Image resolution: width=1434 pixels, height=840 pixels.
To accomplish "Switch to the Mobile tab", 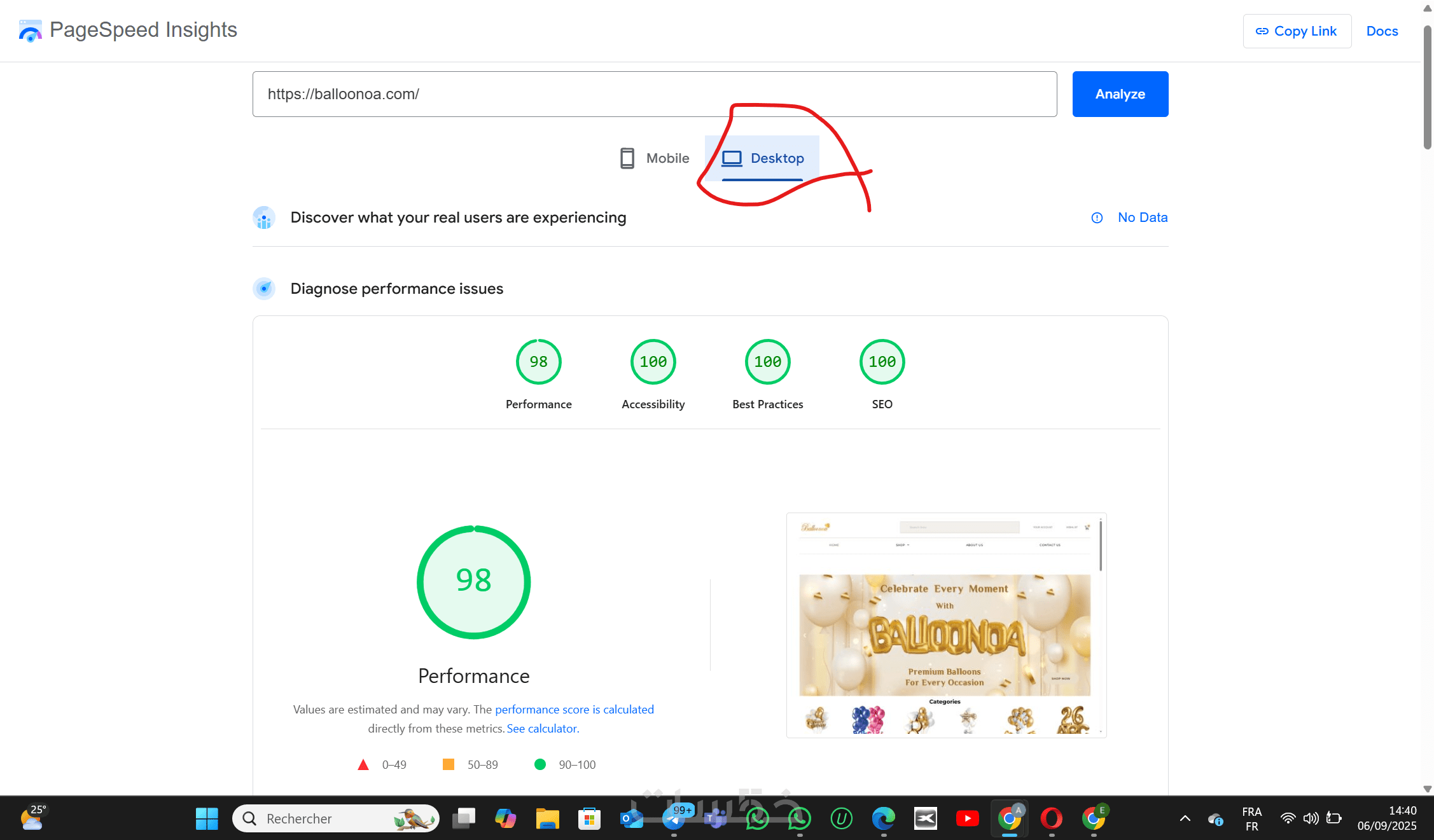I will pos(655,158).
